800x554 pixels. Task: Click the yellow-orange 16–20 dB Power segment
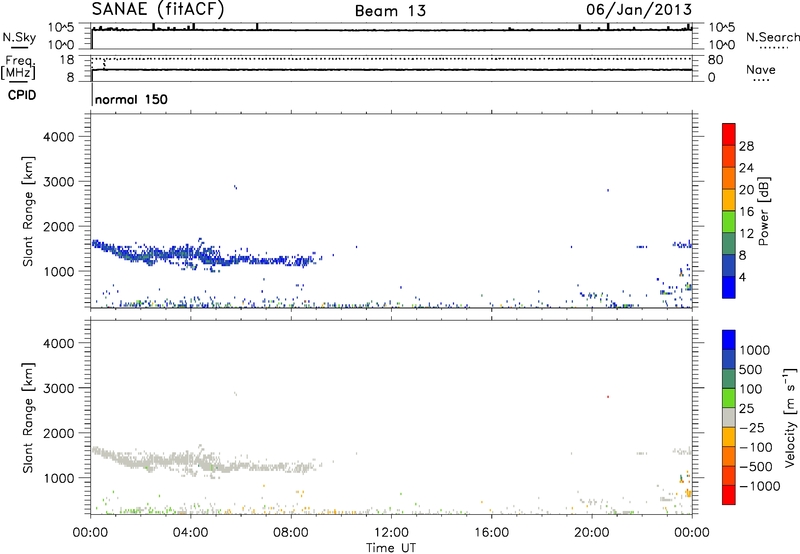(729, 200)
